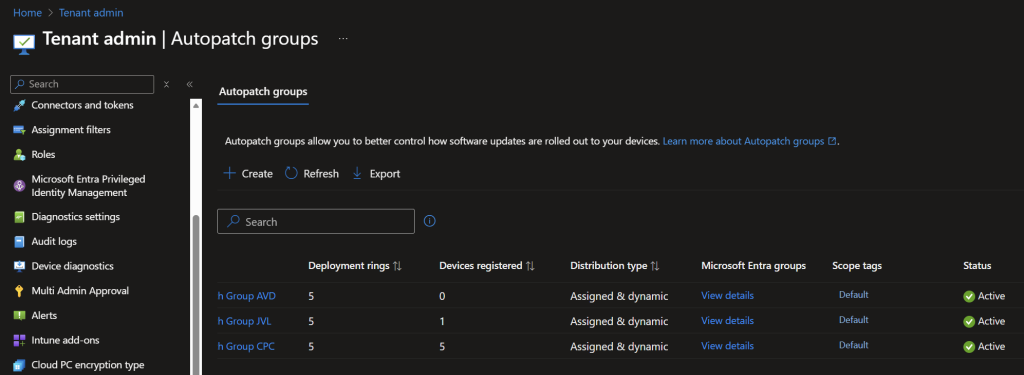Click the Connectors and tokens icon

19,105
